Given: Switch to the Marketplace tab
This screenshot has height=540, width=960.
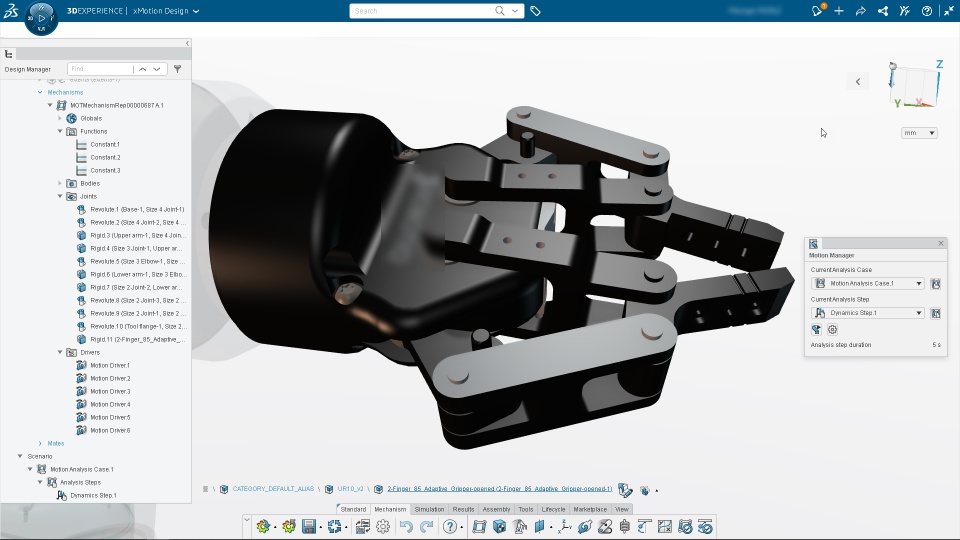Looking at the screenshot, I should point(590,509).
